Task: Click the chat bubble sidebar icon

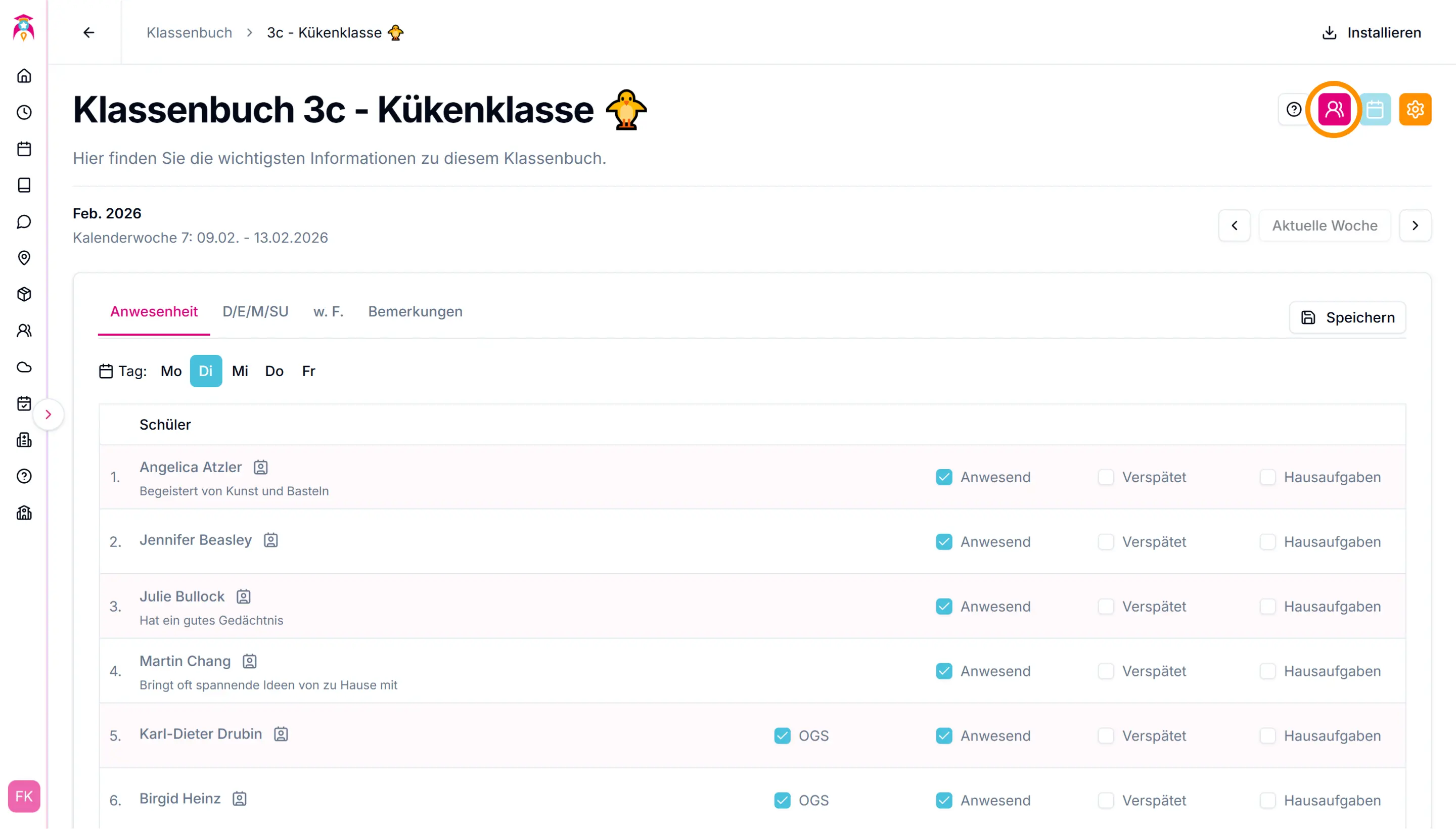Action: 24,221
